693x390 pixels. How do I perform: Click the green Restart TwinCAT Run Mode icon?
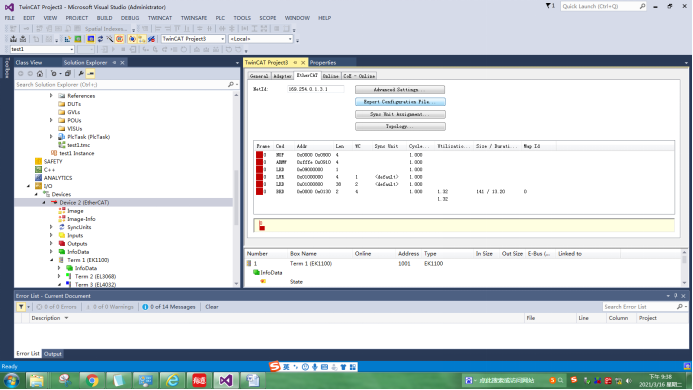[78, 39]
